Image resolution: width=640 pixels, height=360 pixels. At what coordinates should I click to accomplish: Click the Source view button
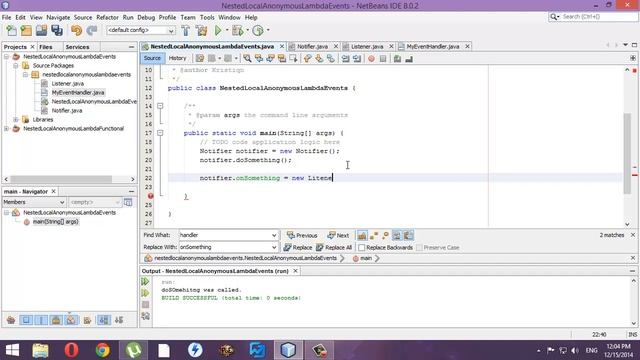[152, 58]
